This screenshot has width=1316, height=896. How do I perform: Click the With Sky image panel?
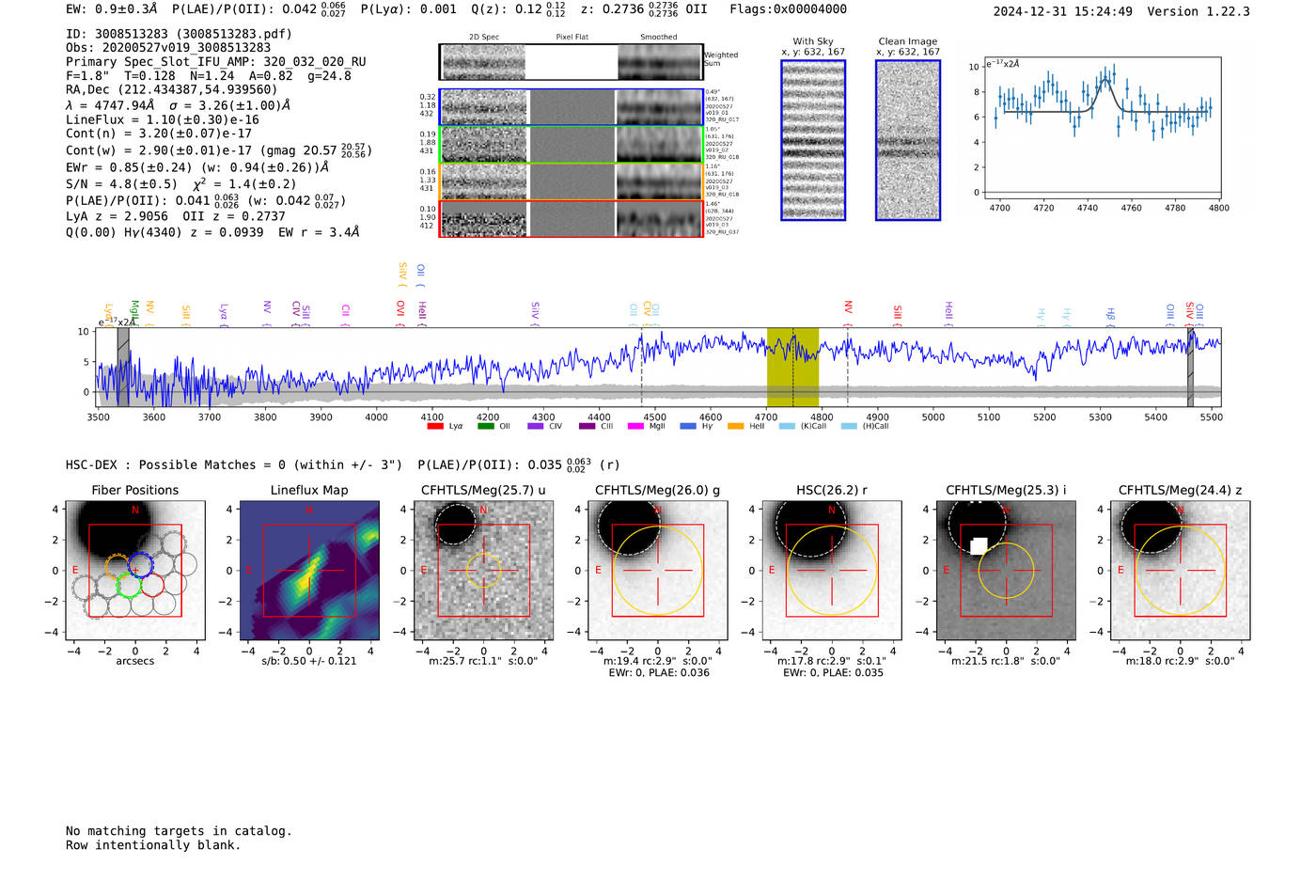click(x=813, y=140)
